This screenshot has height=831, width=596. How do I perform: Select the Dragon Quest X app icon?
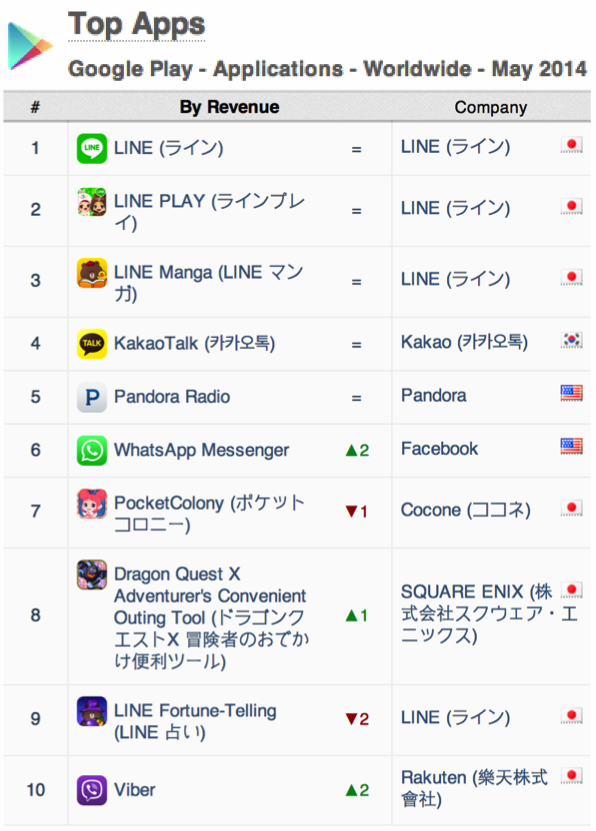[x=92, y=574]
